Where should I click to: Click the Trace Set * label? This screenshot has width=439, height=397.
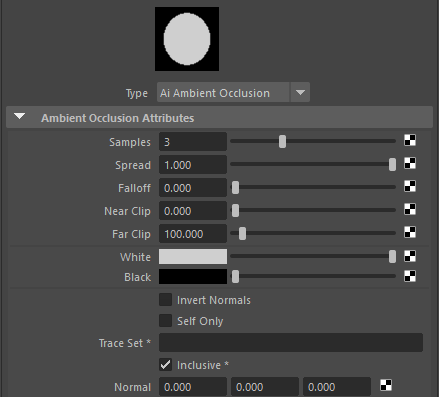pos(125,343)
